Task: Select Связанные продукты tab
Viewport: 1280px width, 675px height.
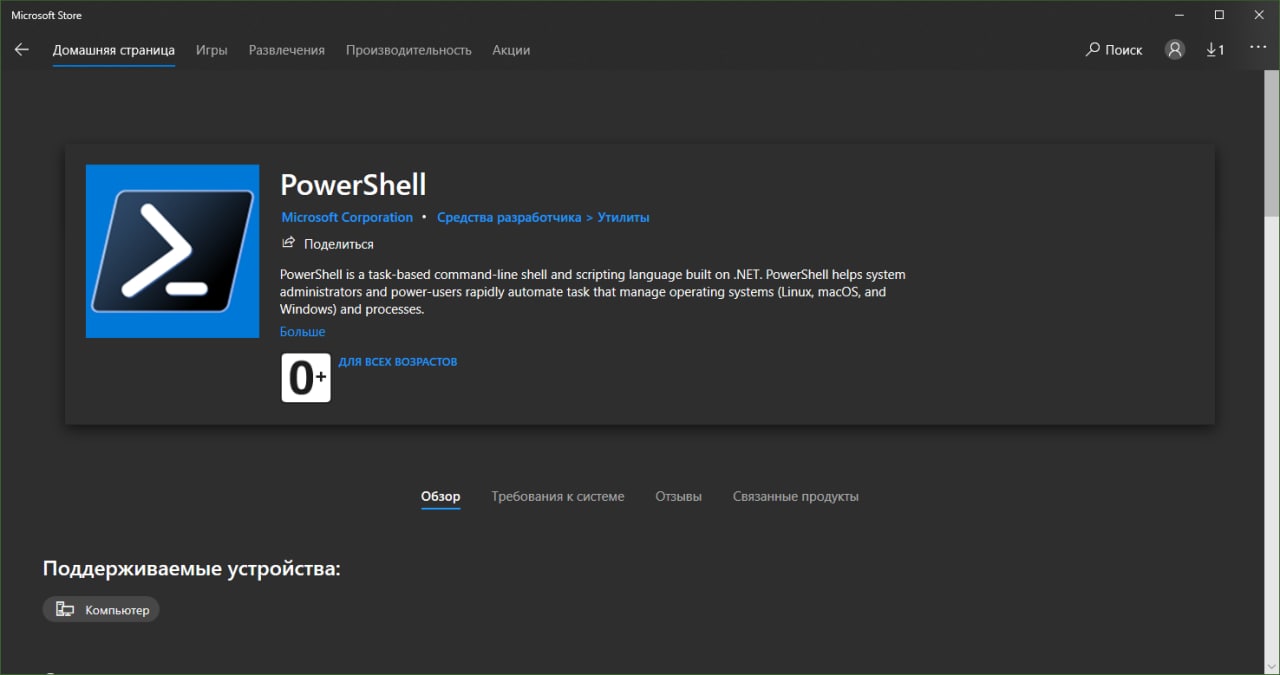Action: [795, 496]
